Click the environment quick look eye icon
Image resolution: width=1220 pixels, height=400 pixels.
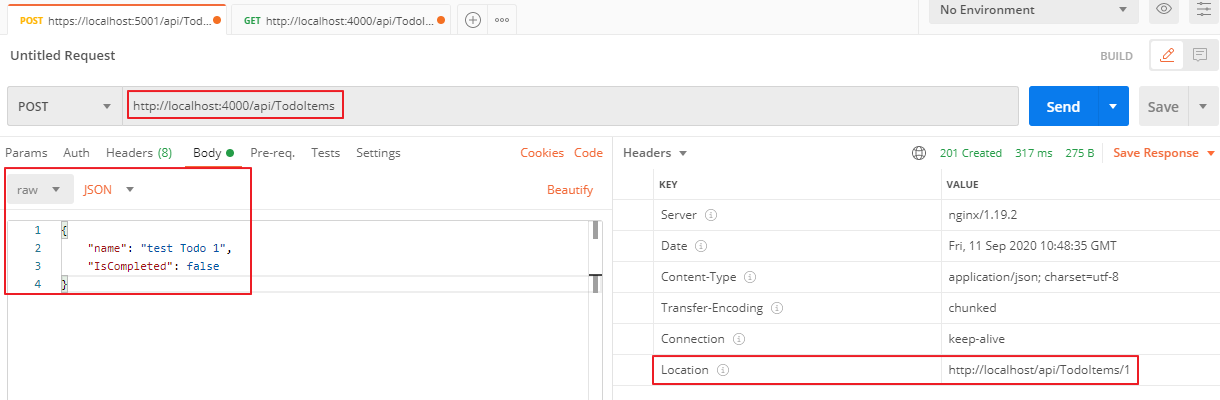point(1164,10)
